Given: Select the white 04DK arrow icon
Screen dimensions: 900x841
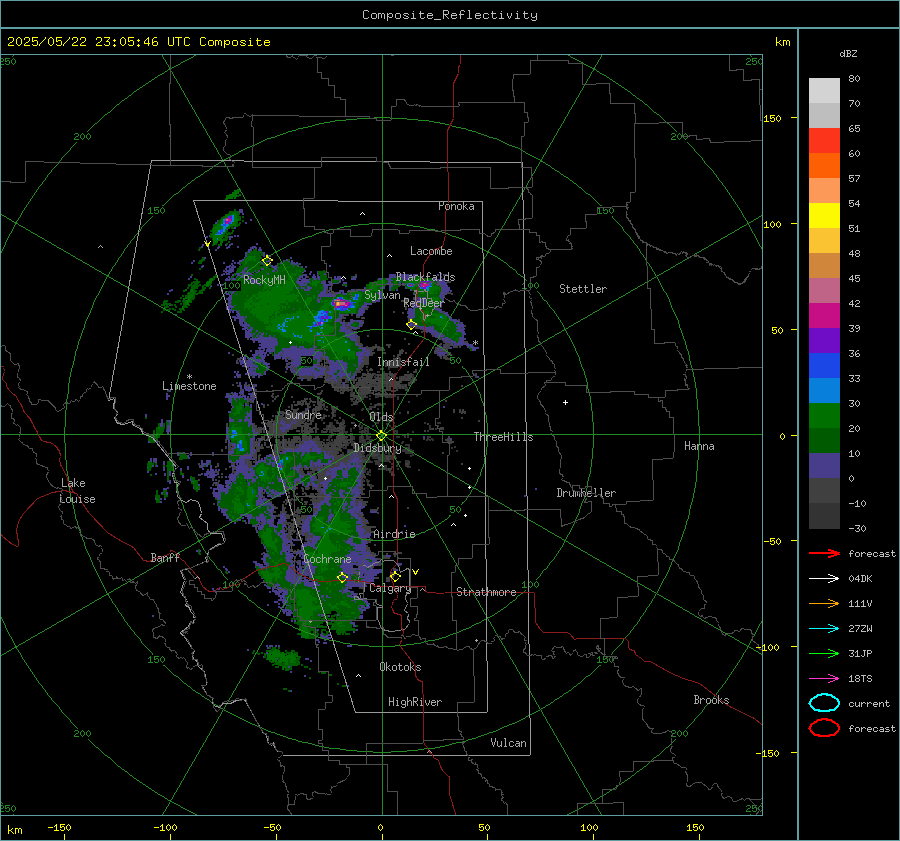Looking at the screenshot, I should coord(824,578).
